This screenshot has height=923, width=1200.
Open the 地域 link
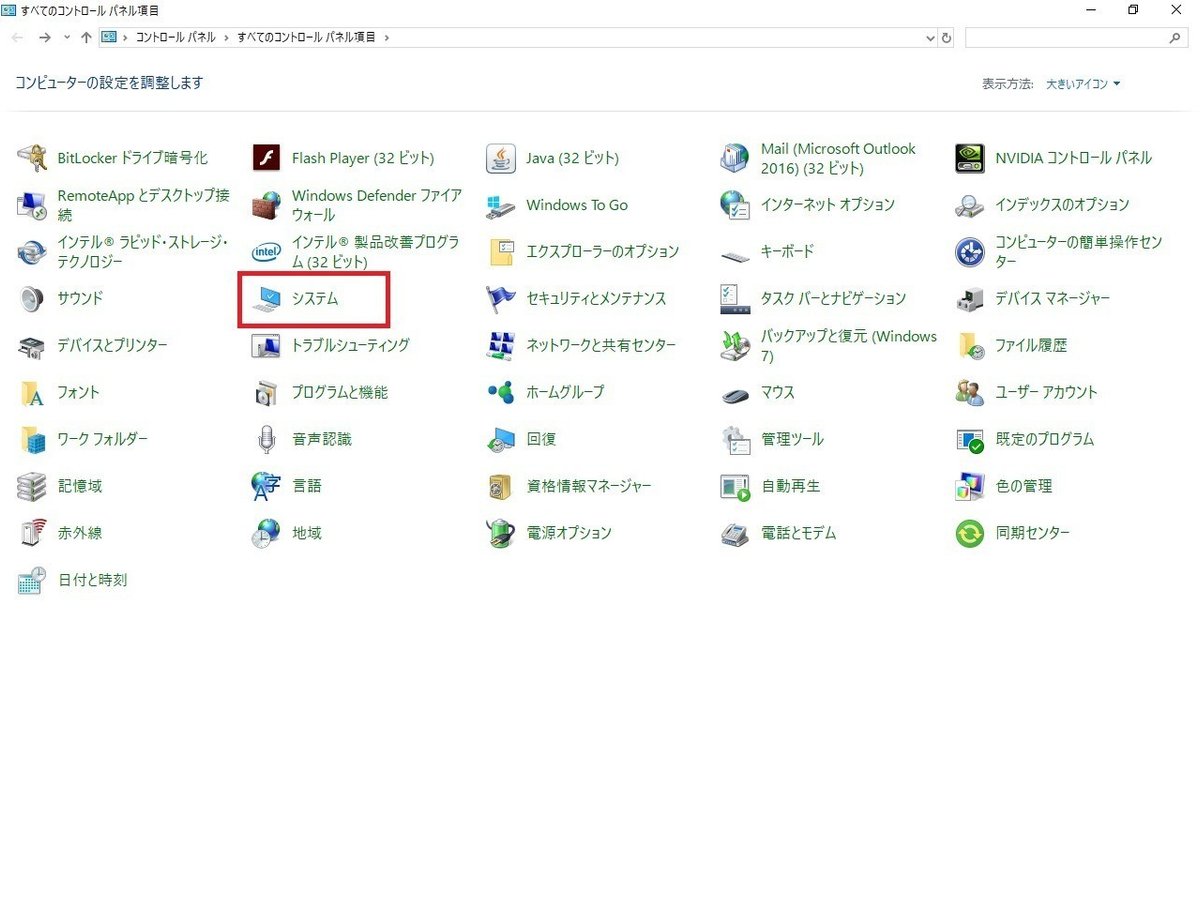point(307,534)
